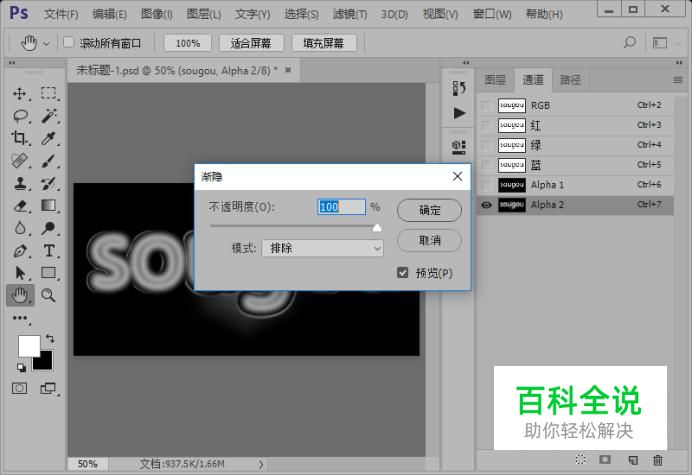Show the Red channel visibility
Image resolution: width=692 pixels, height=475 pixels.
point(486,125)
